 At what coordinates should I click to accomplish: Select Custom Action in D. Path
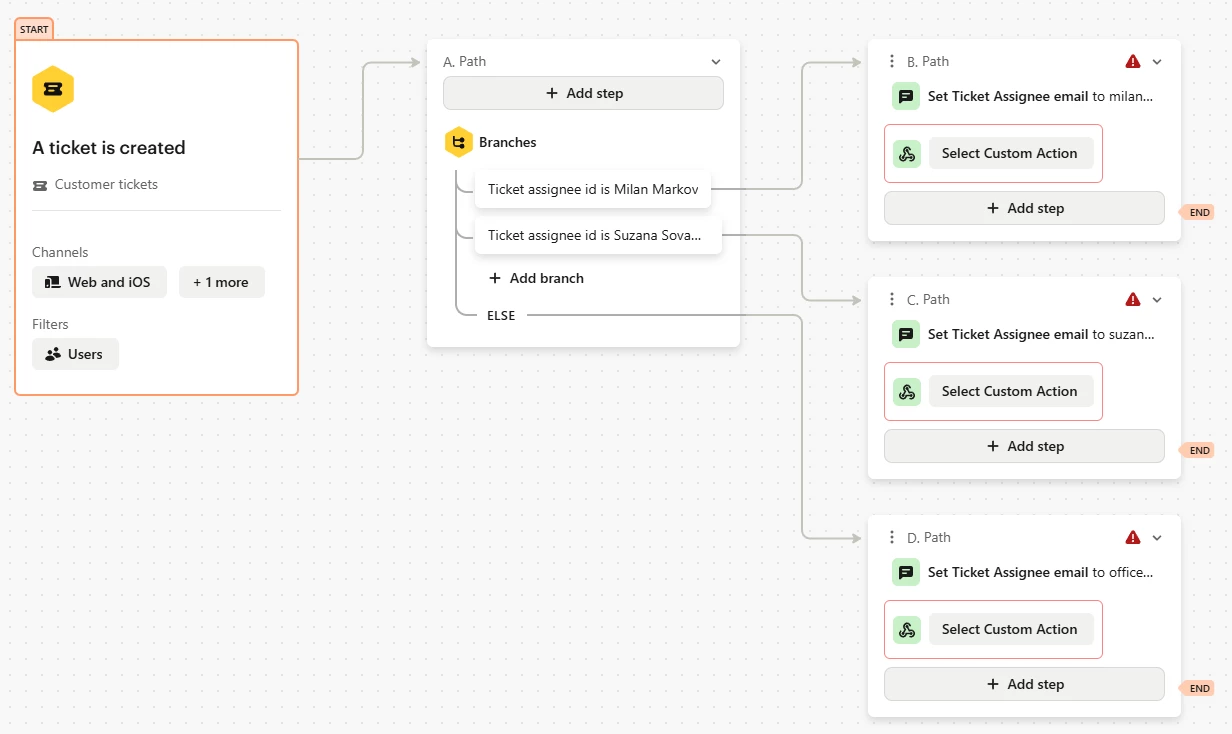click(1011, 629)
